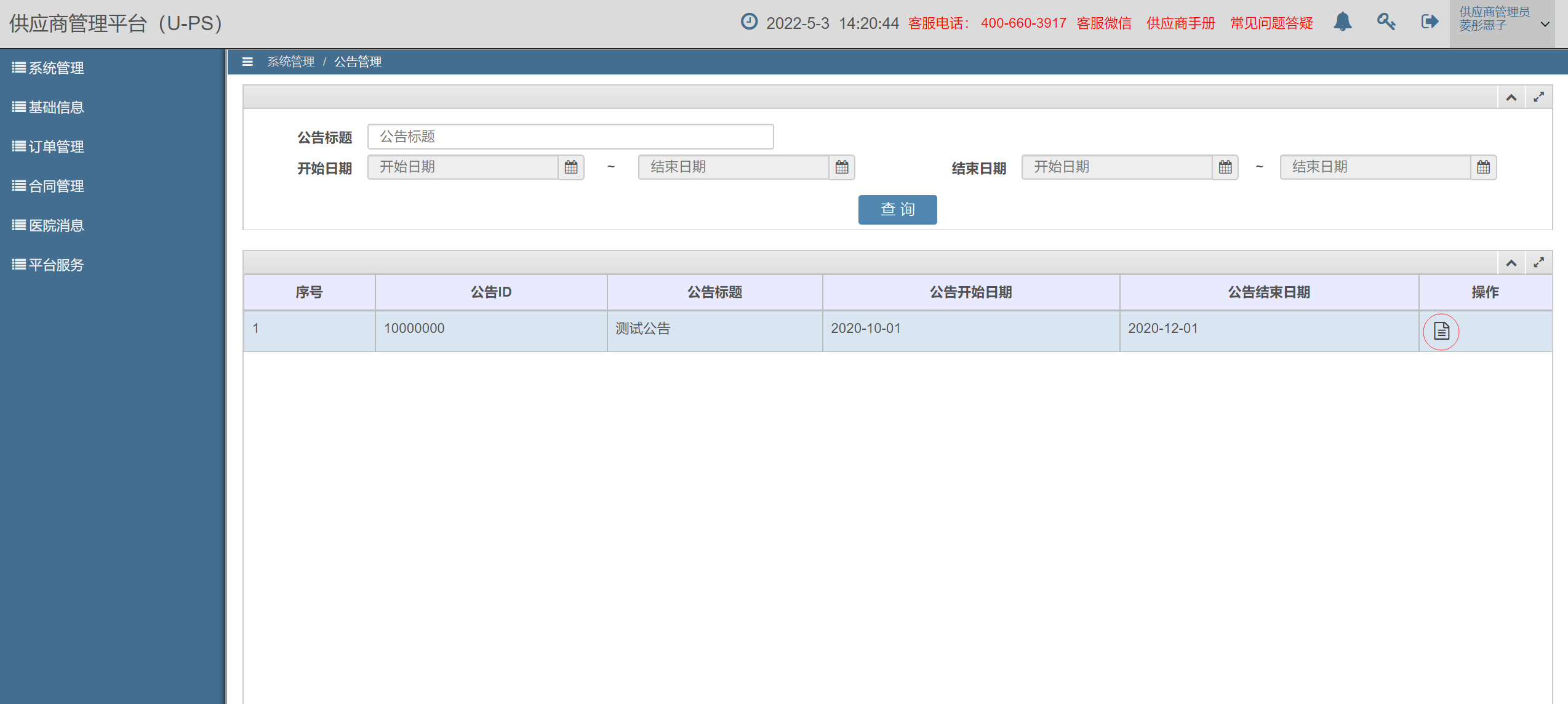
Task: Focus last 结束日期 date input
Action: pos(1375,167)
